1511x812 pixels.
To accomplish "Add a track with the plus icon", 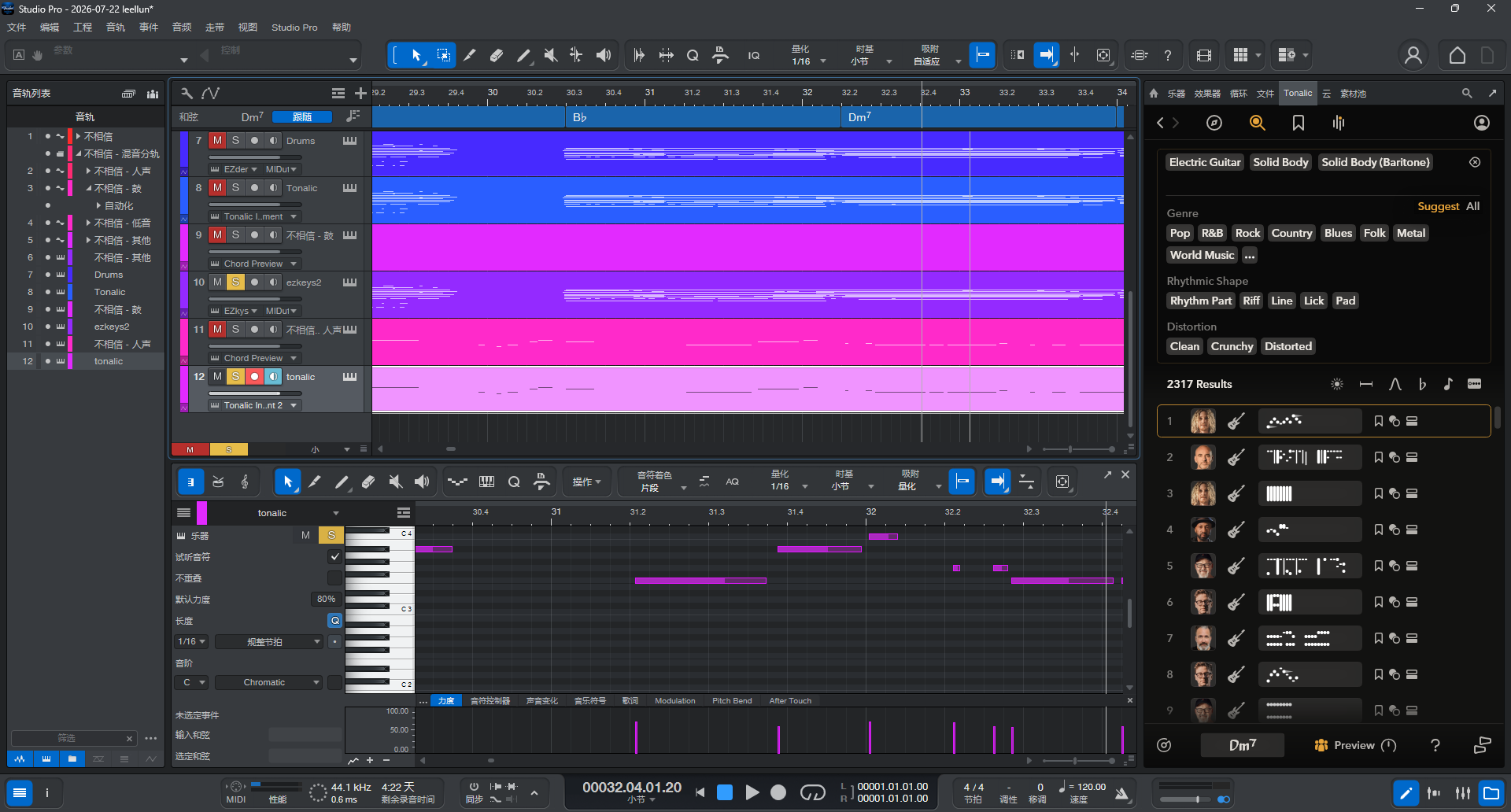I will tap(360, 93).
